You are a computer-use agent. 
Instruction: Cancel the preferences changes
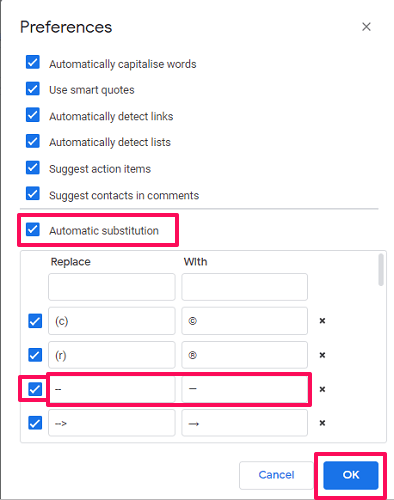[276, 475]
